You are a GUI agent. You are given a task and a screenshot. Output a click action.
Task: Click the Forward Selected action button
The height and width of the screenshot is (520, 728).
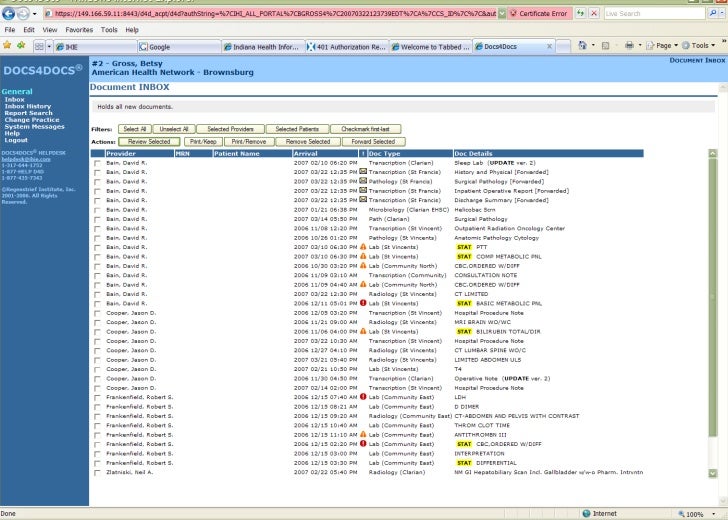point(373,142)
